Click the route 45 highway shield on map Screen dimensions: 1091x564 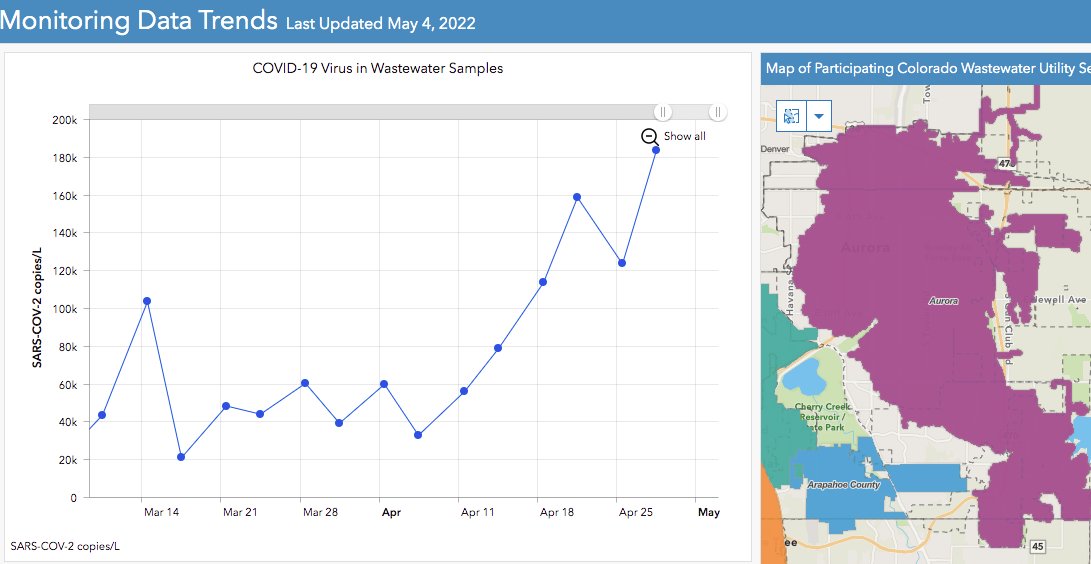1038,547
